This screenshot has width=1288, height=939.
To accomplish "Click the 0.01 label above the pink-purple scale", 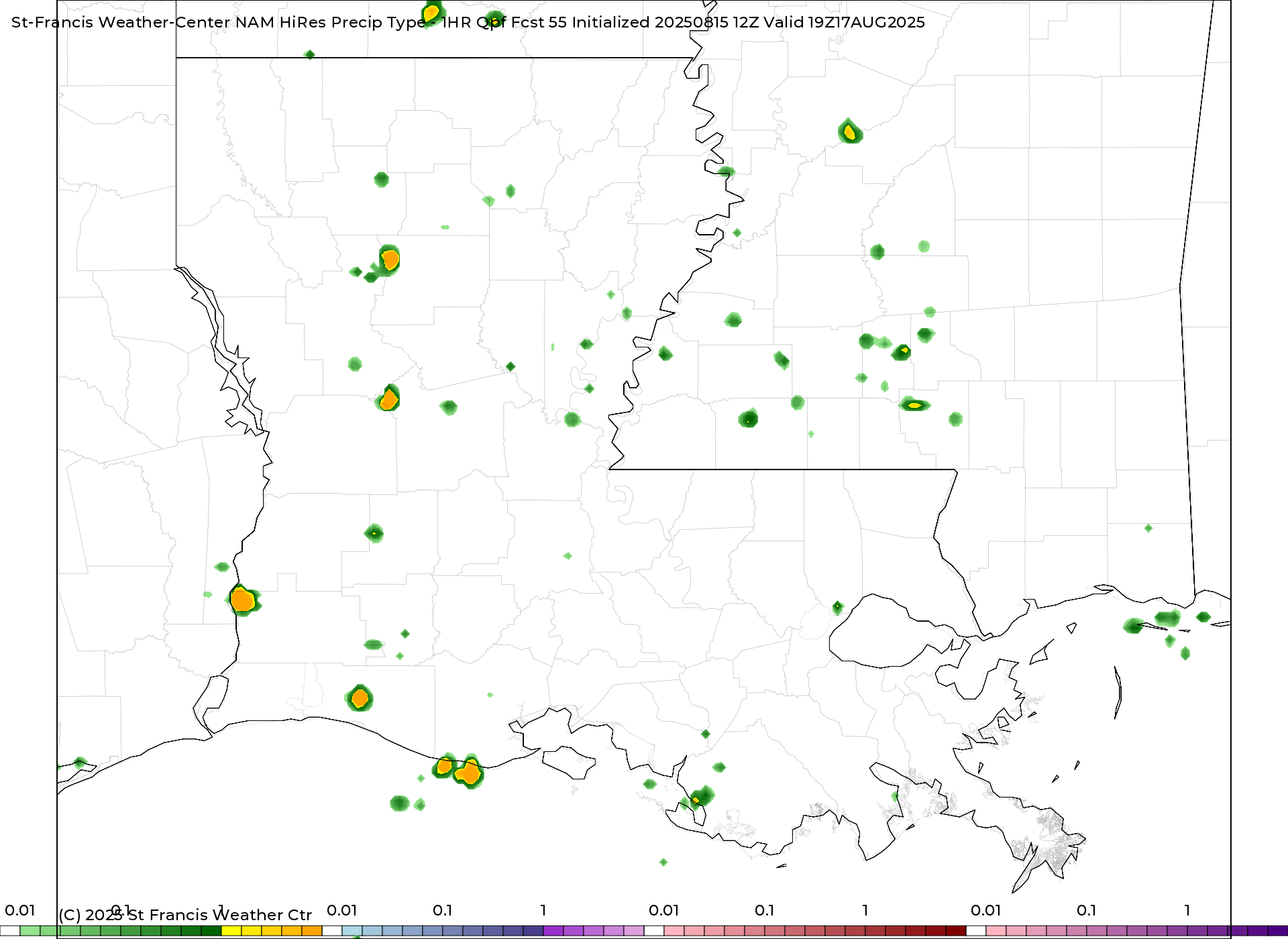I will point(985,910).
